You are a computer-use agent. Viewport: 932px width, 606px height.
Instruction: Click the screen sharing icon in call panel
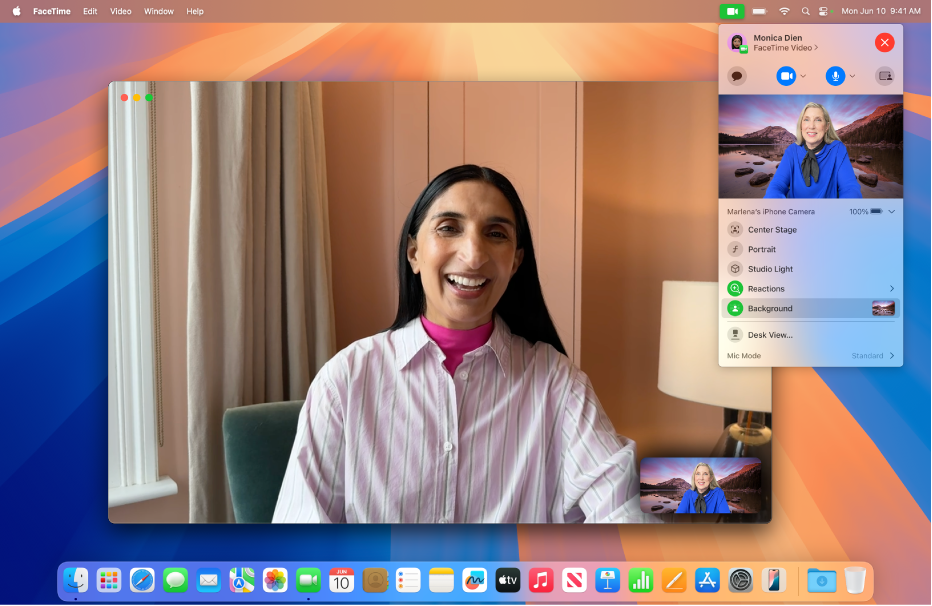[885, 76]
